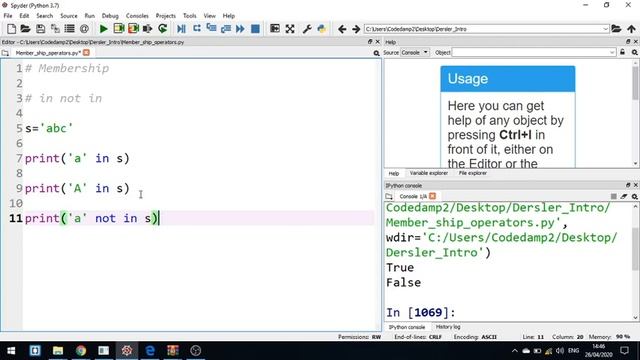Open Help pane options gear icon
The width and height of the screenshot is (640, 360).
(635, 52)
